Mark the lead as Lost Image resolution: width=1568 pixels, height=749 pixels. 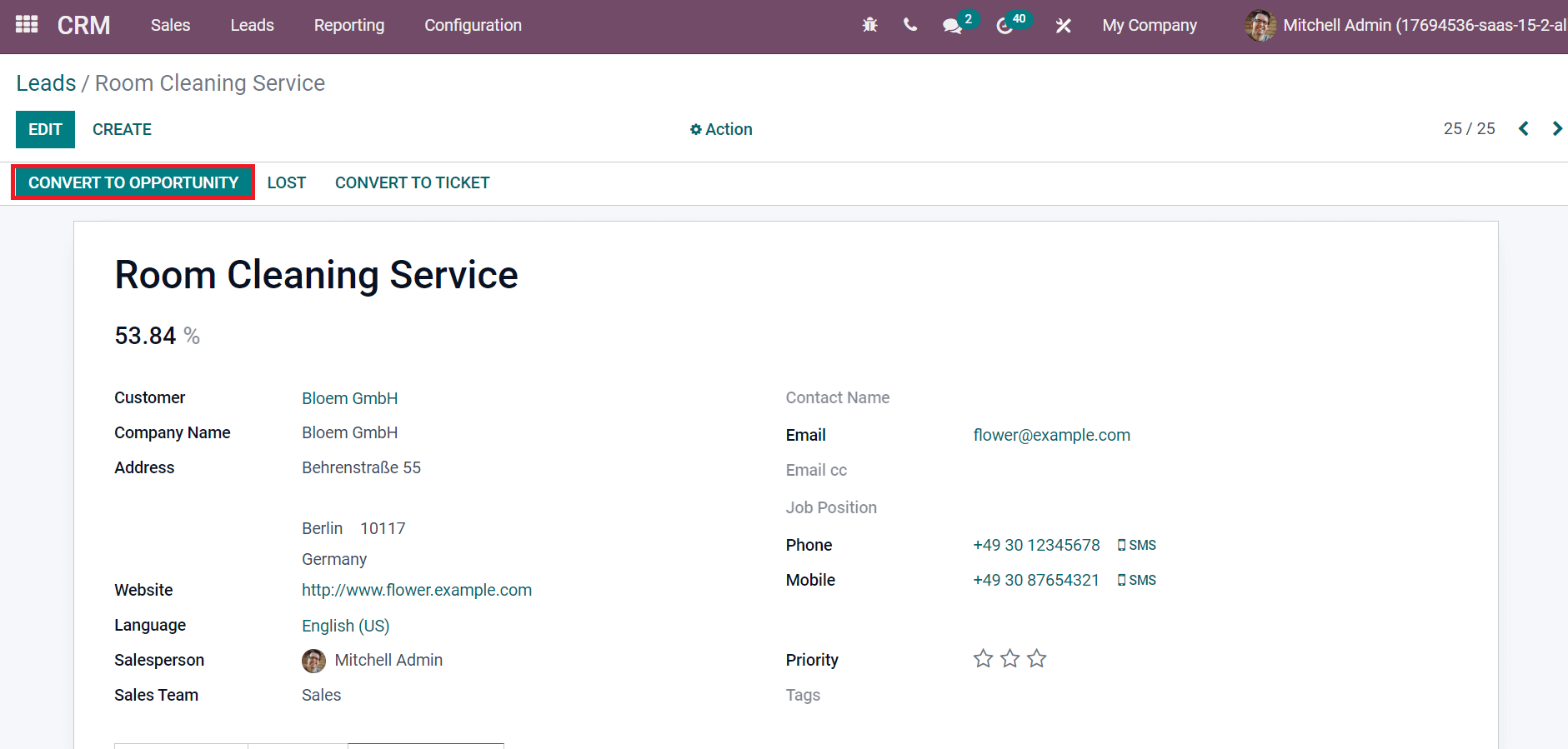tap(287, 182)
